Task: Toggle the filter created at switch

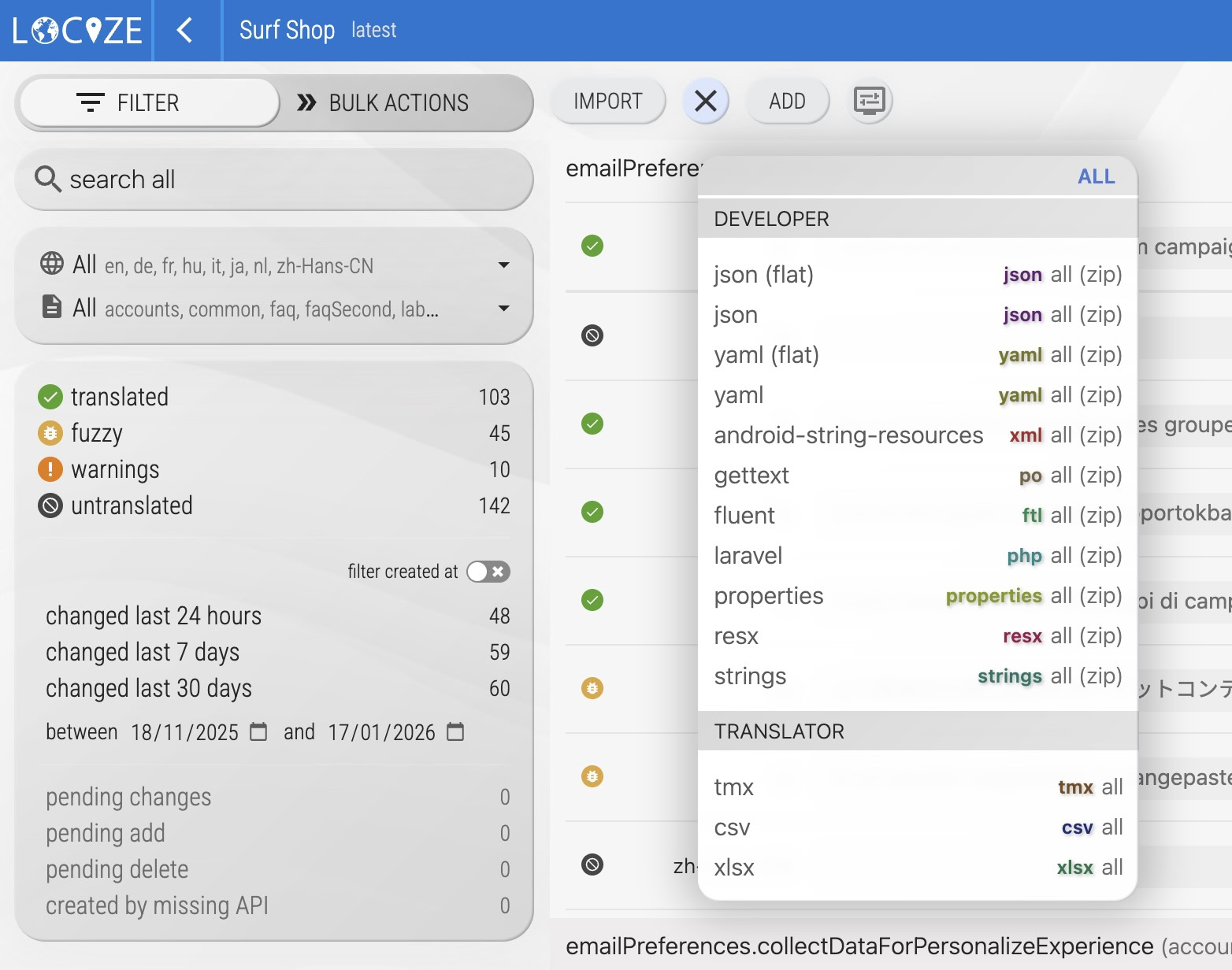Action: click(488, 572)
